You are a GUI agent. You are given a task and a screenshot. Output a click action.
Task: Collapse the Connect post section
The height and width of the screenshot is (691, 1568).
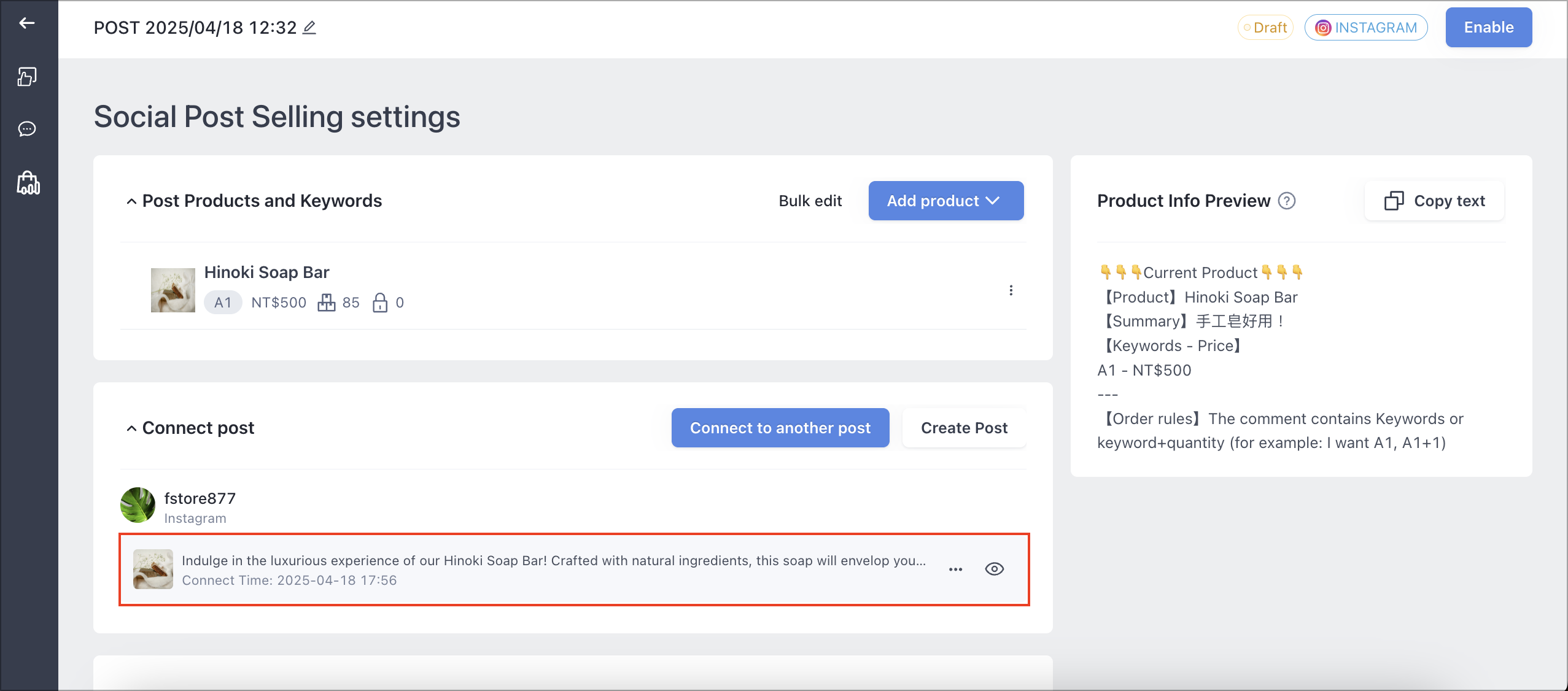click(131, 428)
